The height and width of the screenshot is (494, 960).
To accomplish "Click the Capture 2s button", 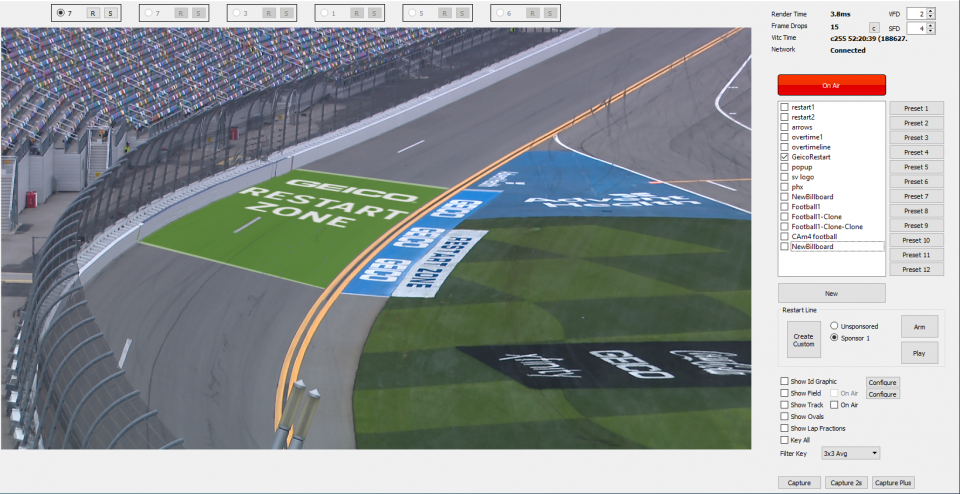I will click(x=847, y=483).
